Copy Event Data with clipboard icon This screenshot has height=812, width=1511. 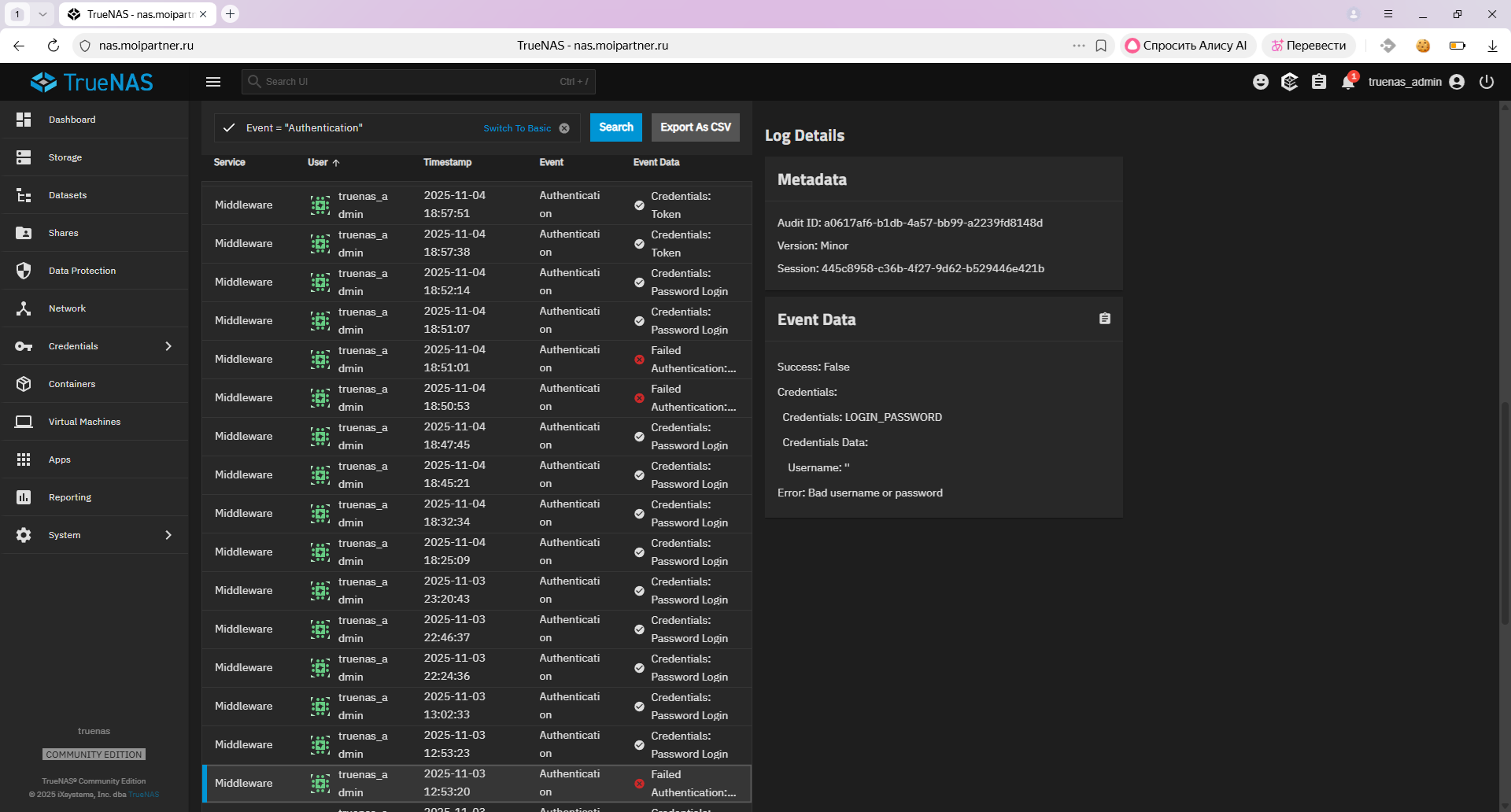(1105, 319)
